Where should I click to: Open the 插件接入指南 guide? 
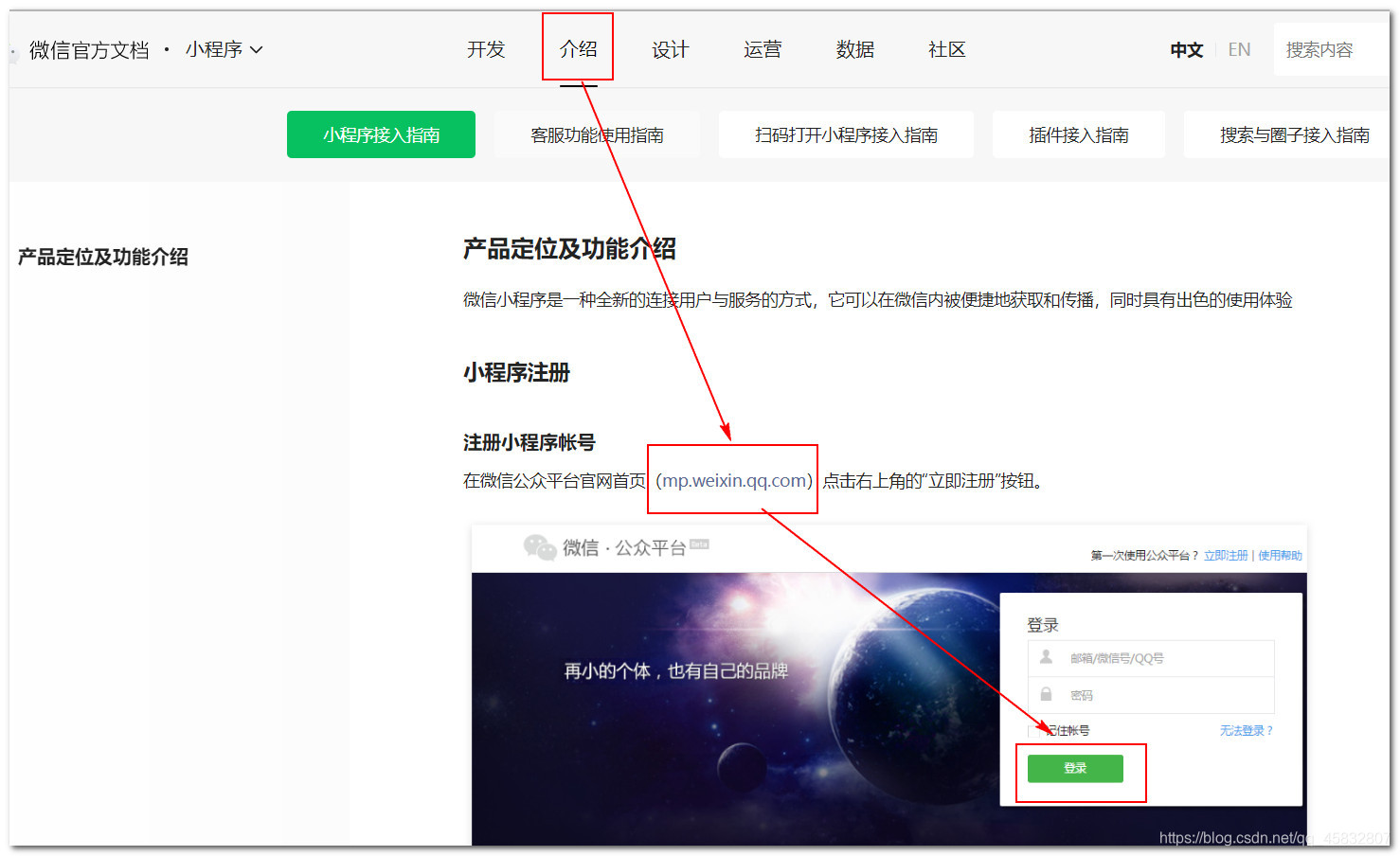1079,134
